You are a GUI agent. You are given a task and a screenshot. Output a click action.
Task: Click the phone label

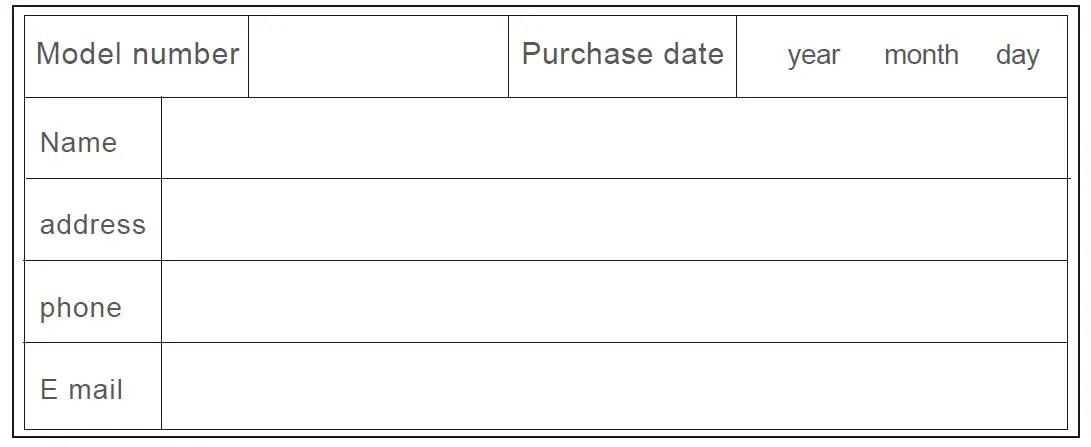tap(80, 308)
